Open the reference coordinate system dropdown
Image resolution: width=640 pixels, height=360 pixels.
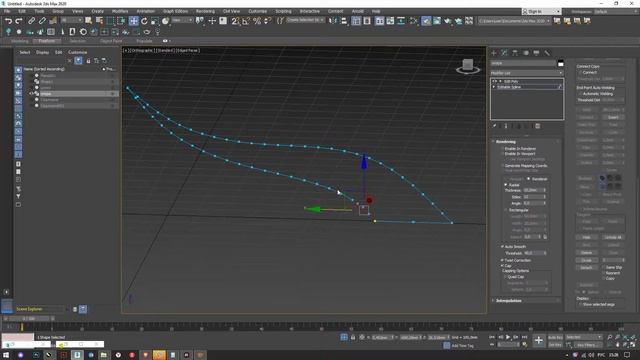pos(182,20)
